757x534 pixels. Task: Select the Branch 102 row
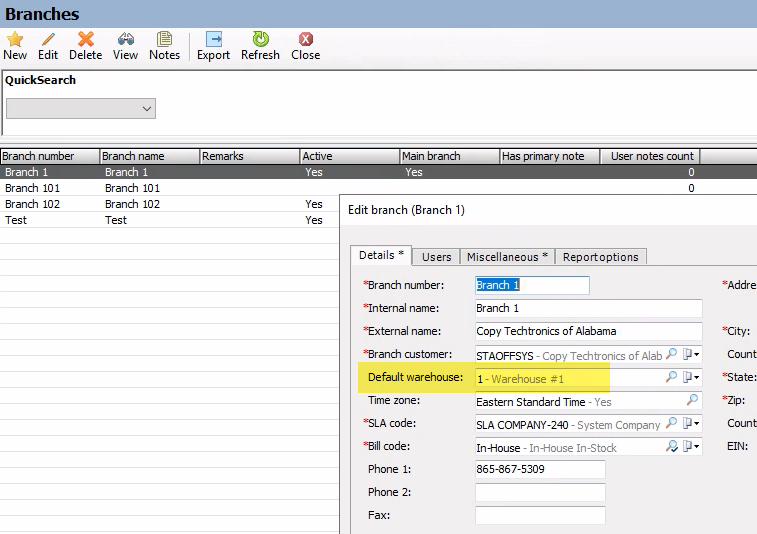[169, 204]
